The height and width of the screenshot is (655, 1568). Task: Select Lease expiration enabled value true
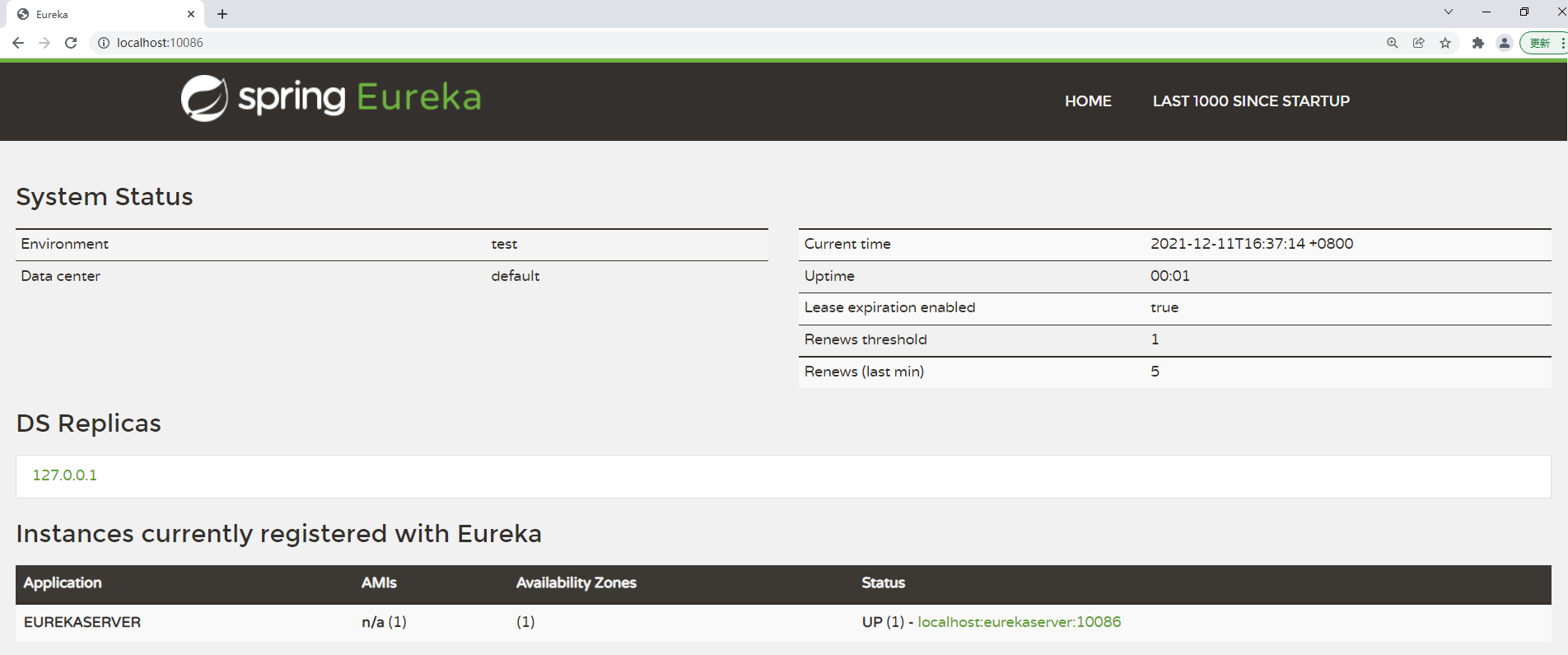[x=1164, y=307]
